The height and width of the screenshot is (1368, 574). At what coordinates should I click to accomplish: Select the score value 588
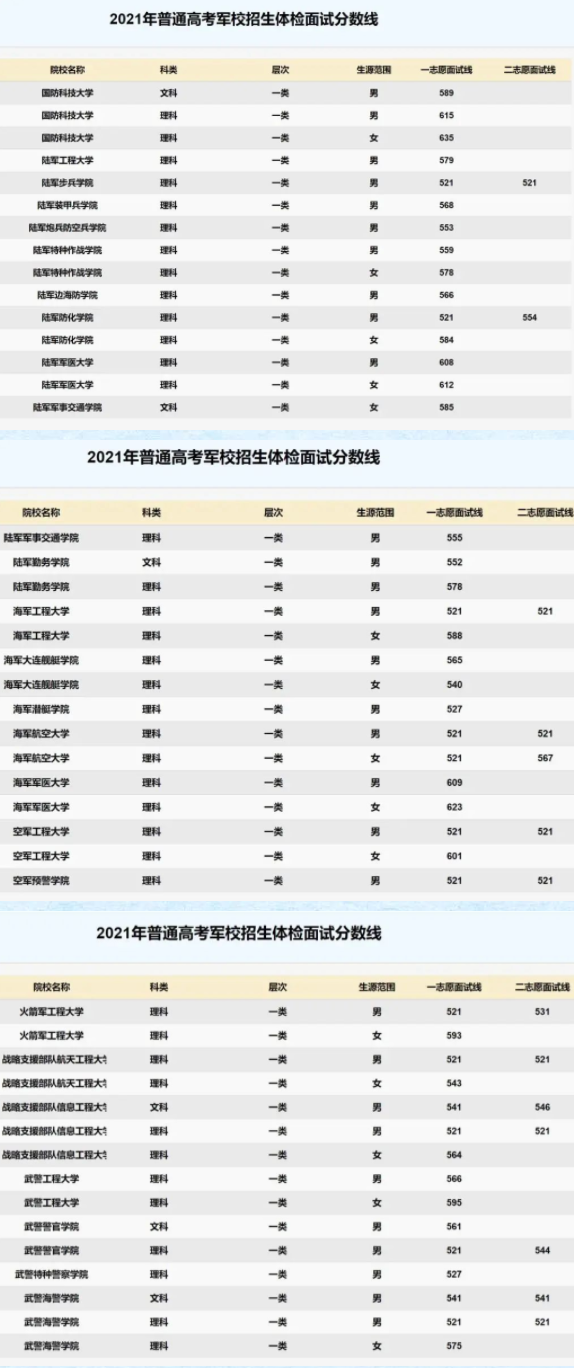455,636
